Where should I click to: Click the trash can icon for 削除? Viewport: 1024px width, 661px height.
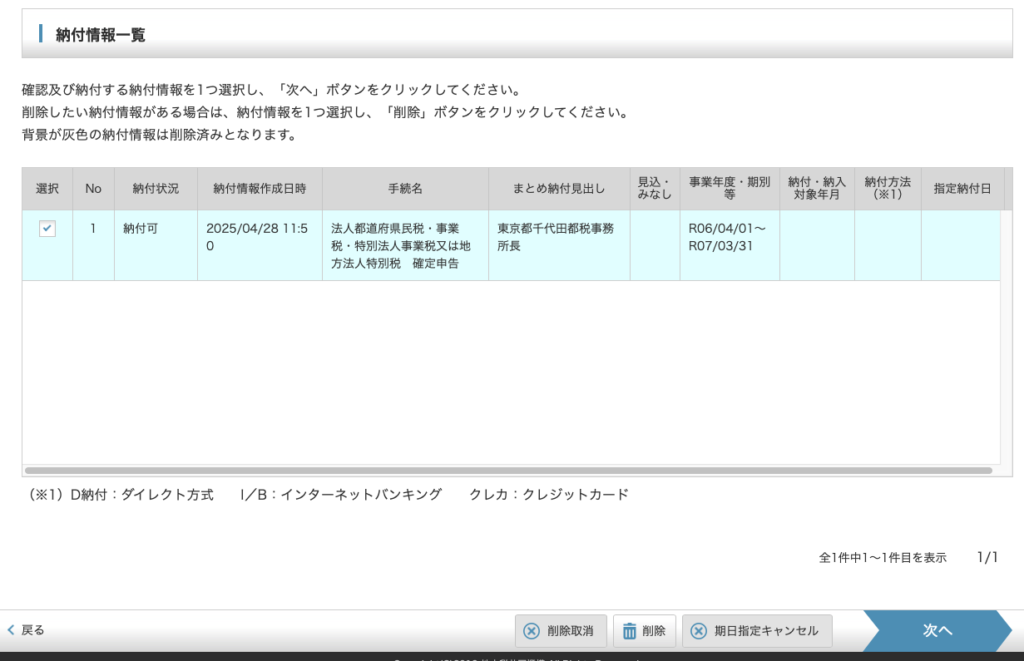click(630, 631)
